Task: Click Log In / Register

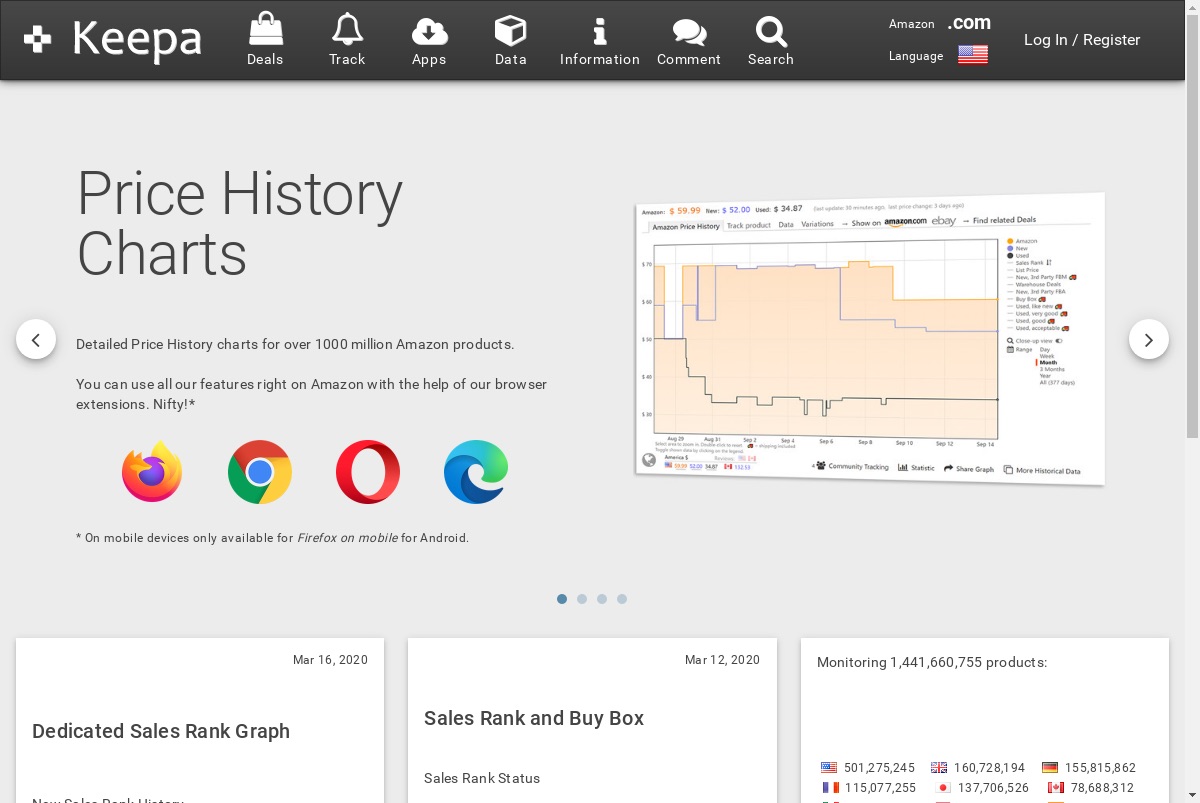Action: pyautogui.click(x=1082, y=40)
